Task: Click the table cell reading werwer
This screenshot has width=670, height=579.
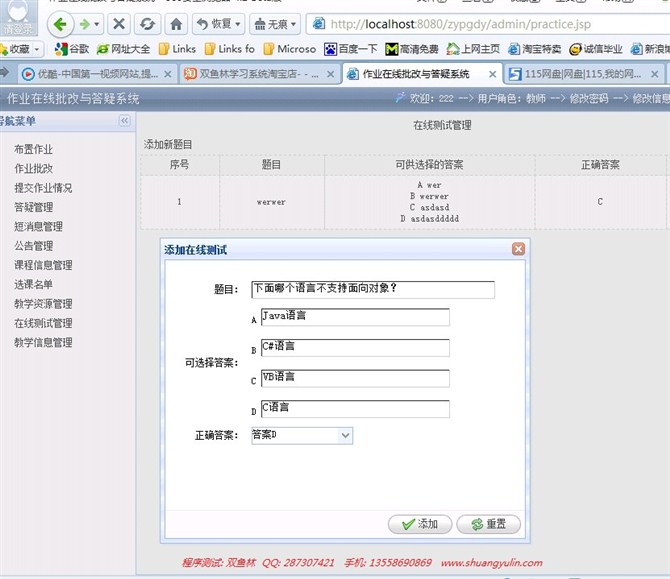Action: coord(271,202)
